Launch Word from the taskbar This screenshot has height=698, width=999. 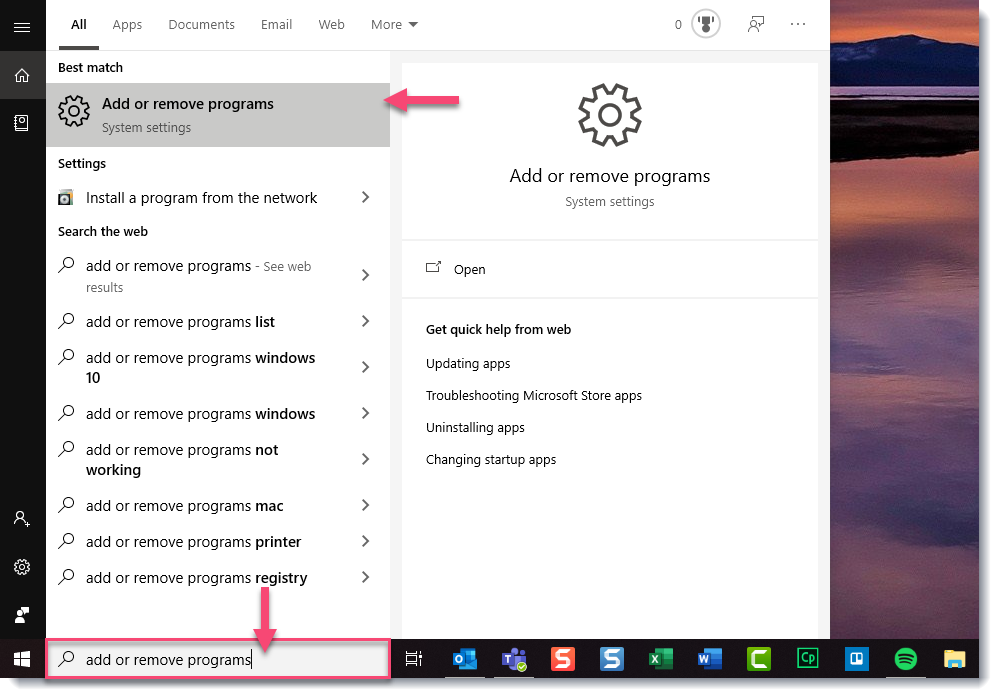(710, 659)
